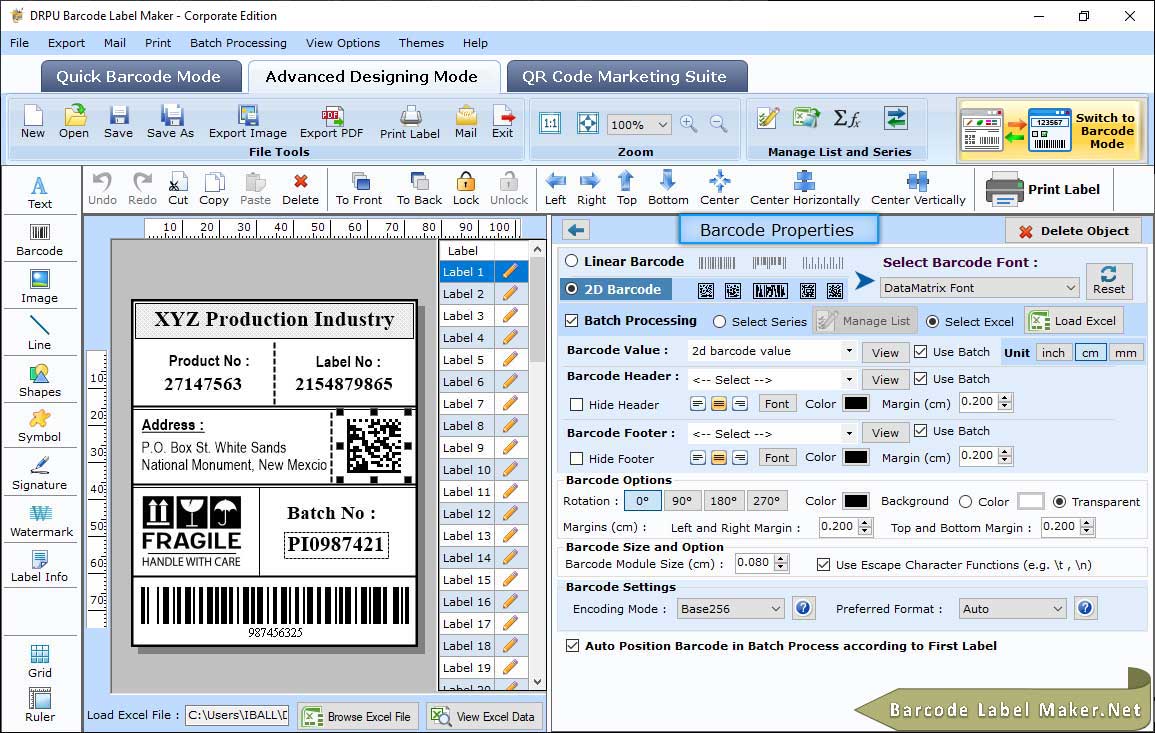1155x733 pixels.
Task: Pick the Line drawing tool
Action: point(40,334)
